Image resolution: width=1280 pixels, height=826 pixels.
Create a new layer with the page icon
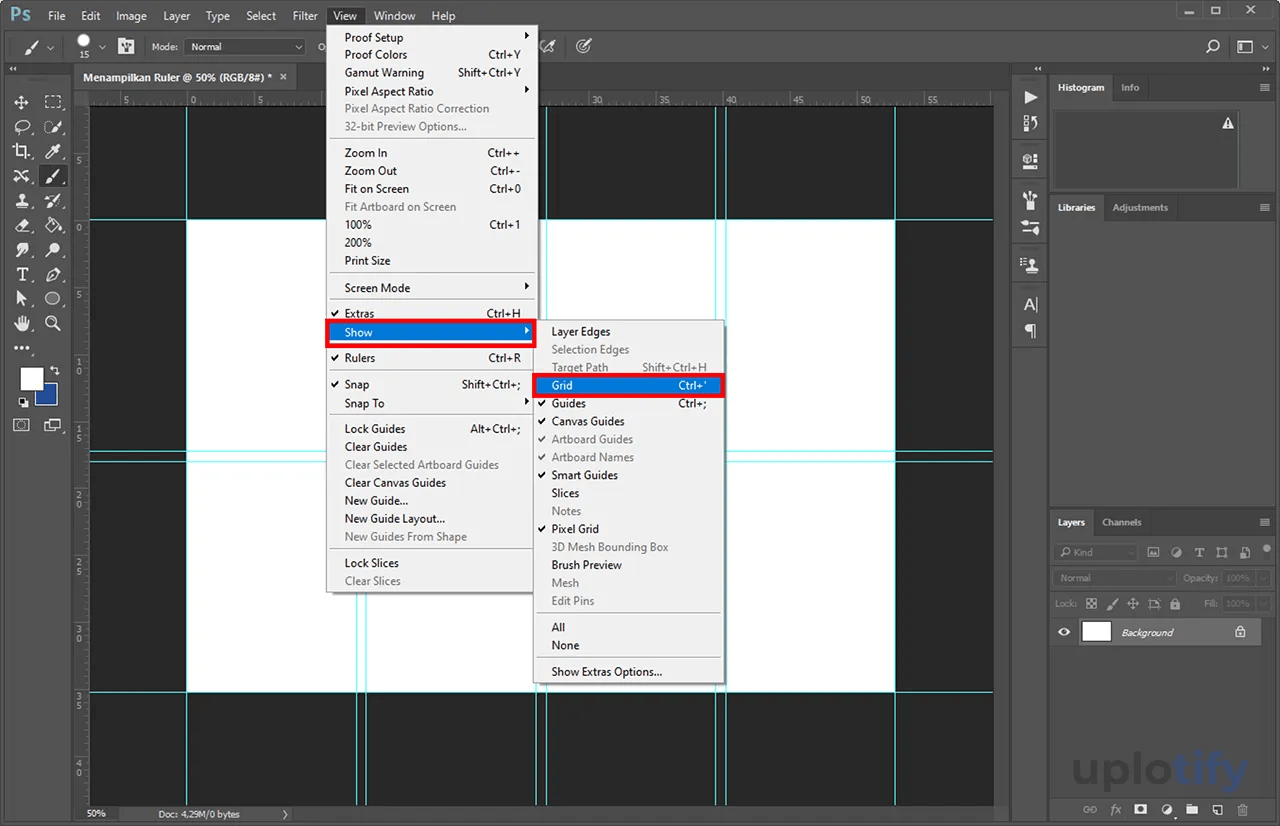point(1217,809)
